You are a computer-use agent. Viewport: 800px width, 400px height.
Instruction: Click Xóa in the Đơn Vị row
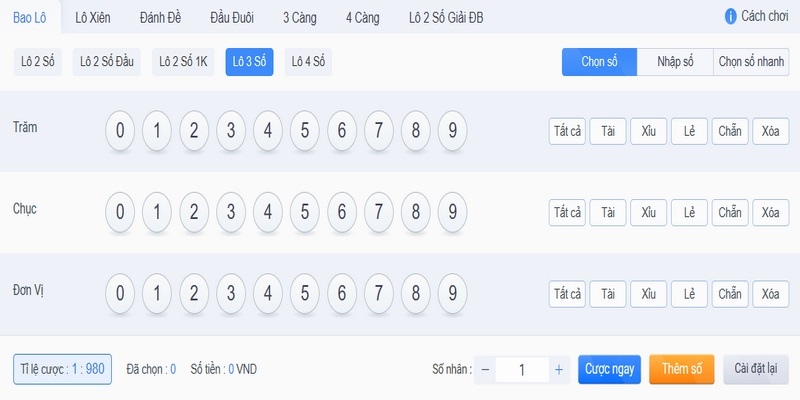tap(770, 294)
